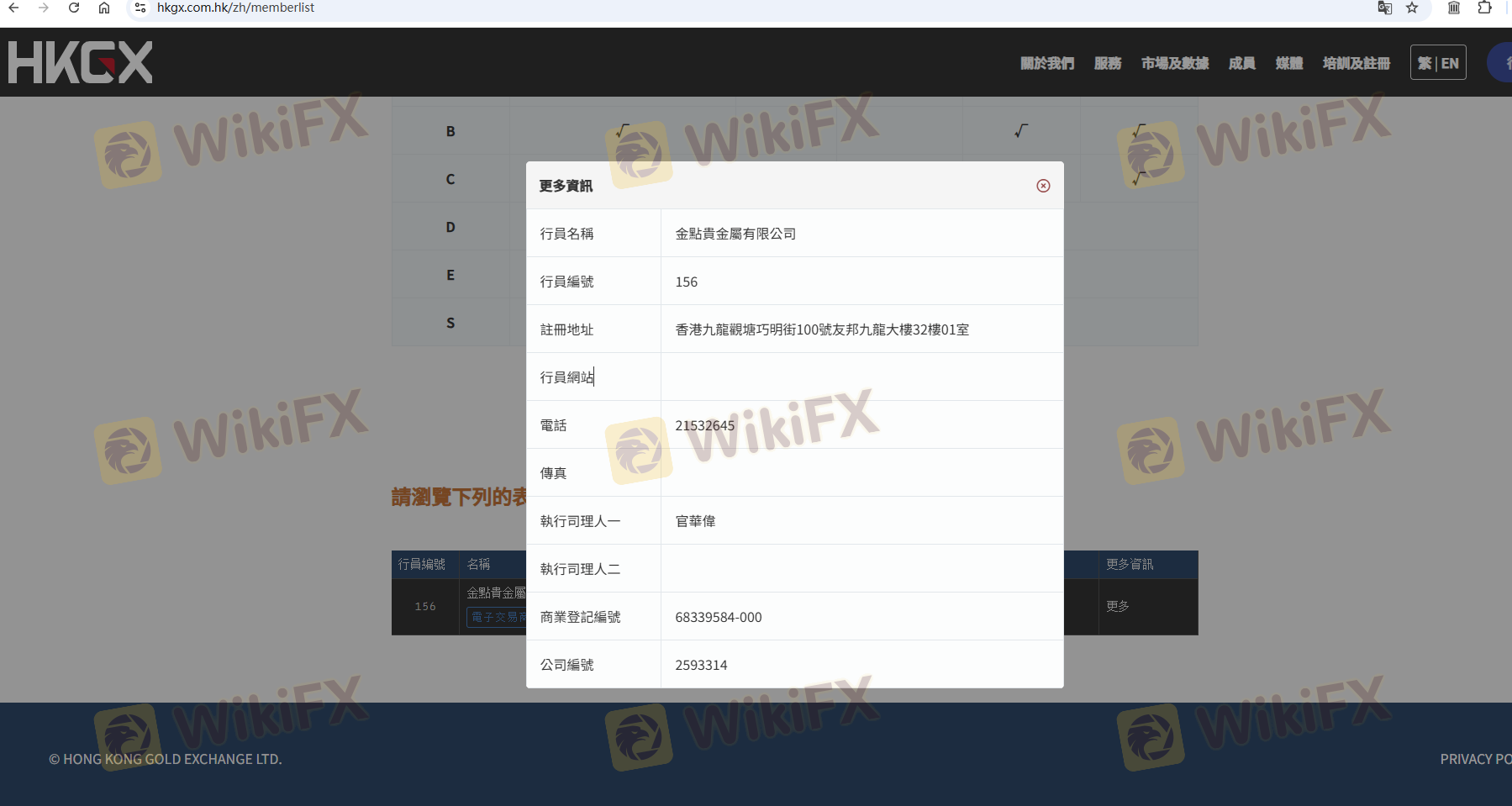Screen dimensions: 1512x806
Task: Click the trash-can icon in browser toolbar
Action: pyautogui.click(x=1454, y=8)
